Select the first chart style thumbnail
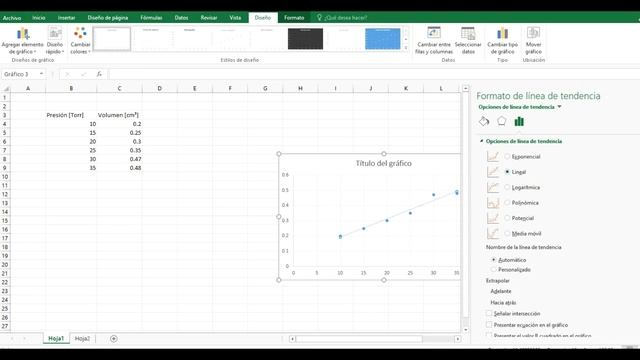The image size is (640, 360). click(x=112, y=39)
